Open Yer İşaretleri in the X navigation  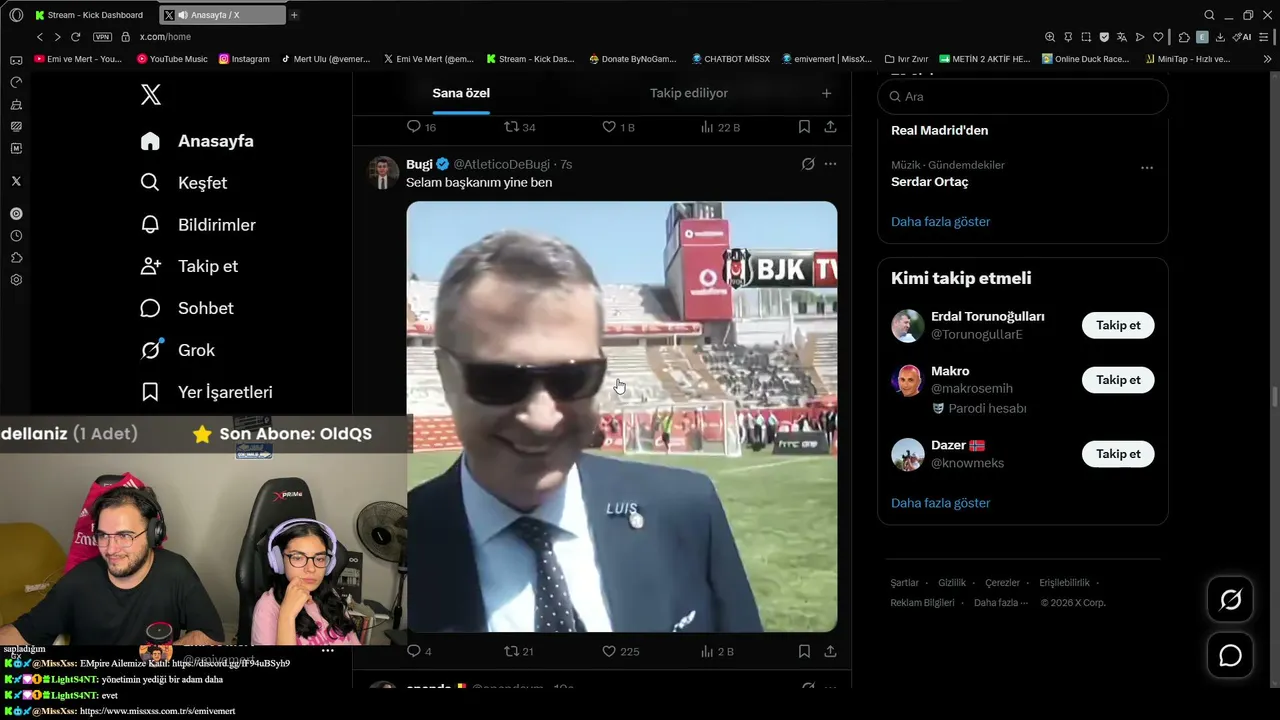point(206,392)
